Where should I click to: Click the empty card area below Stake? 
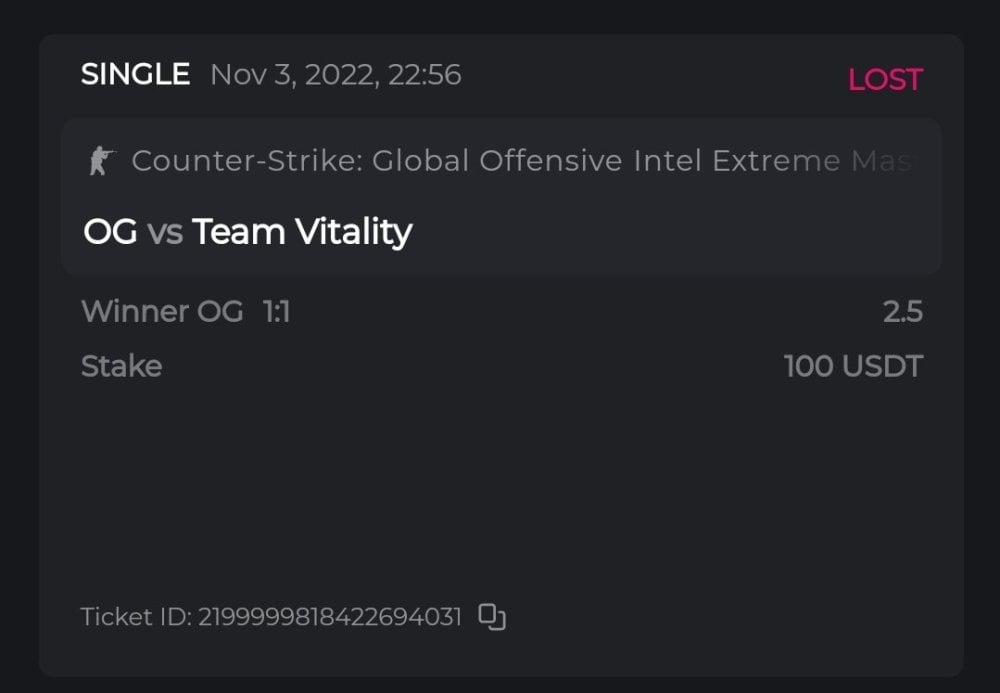(500, 480)
